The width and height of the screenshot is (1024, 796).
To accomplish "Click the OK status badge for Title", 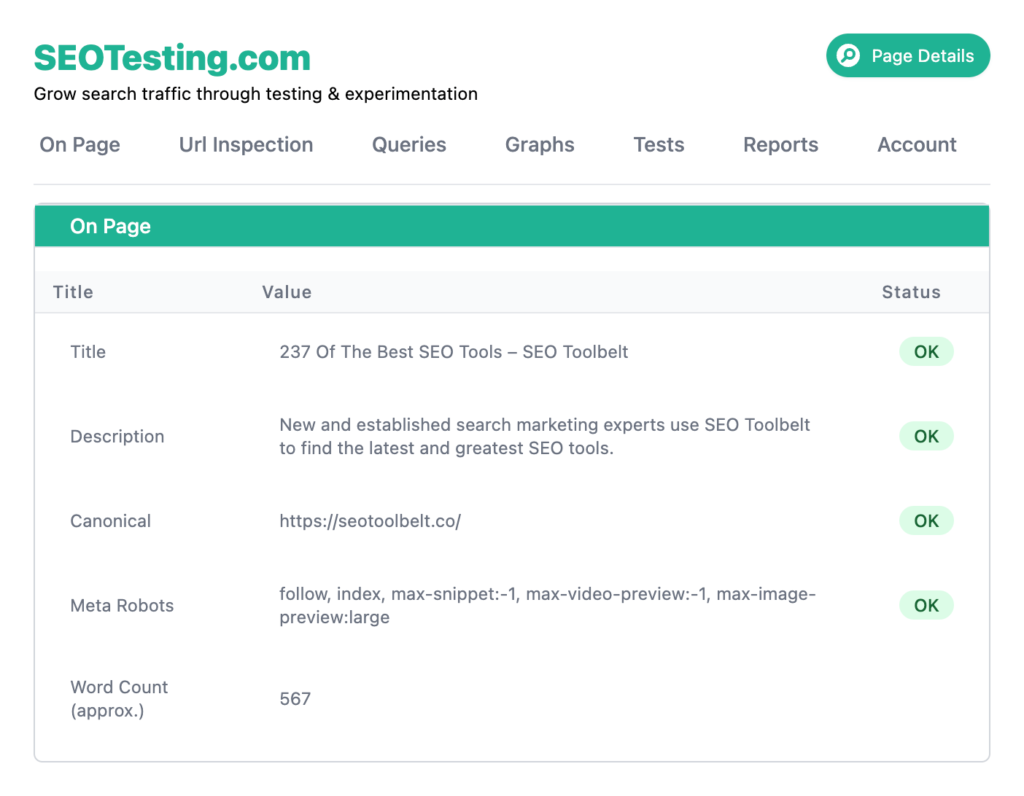I will click(x=926, y=352).
